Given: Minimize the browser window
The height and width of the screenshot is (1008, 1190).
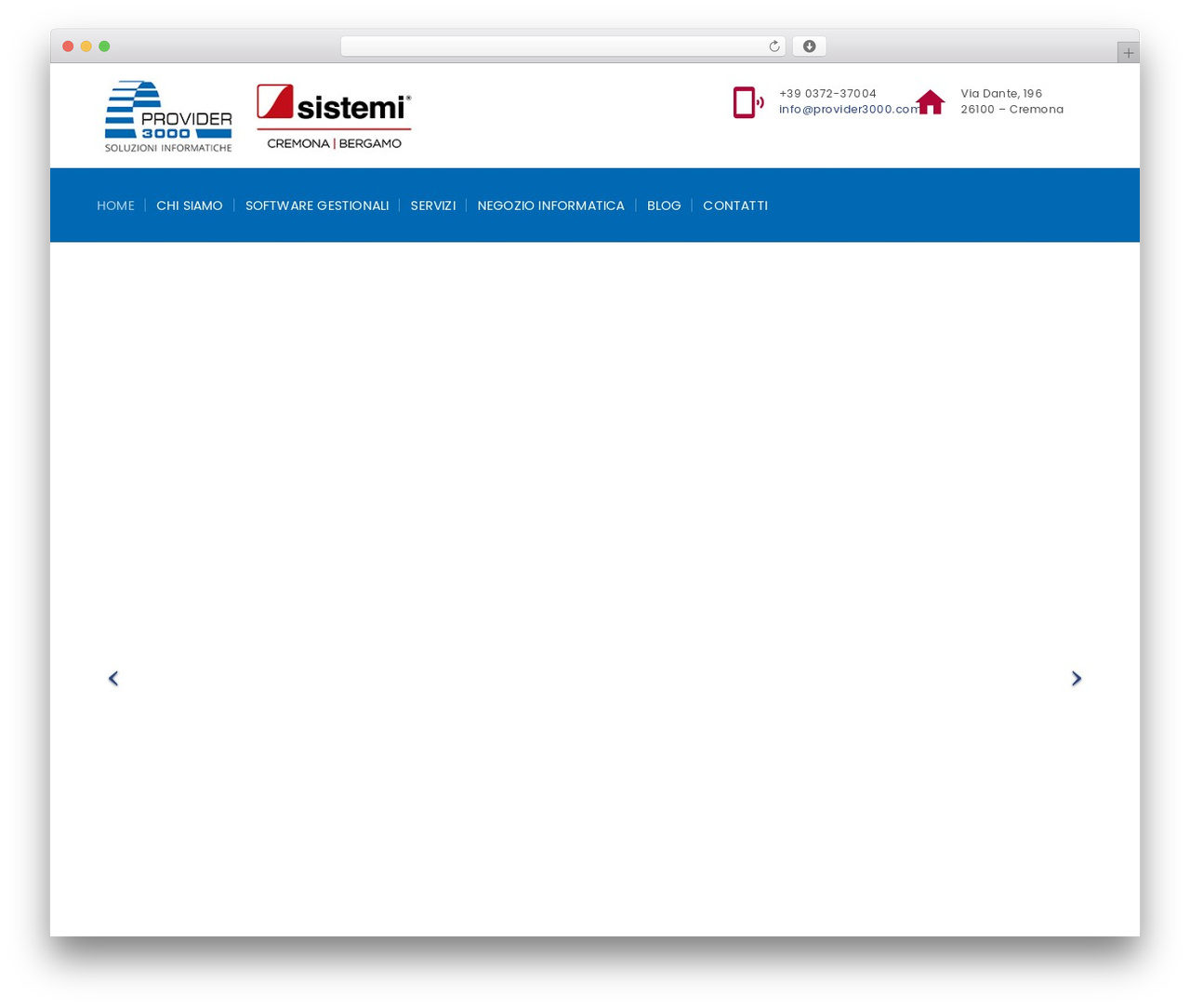Looking at the screenshot, I should pyautogui.click(x=86, y=46).
